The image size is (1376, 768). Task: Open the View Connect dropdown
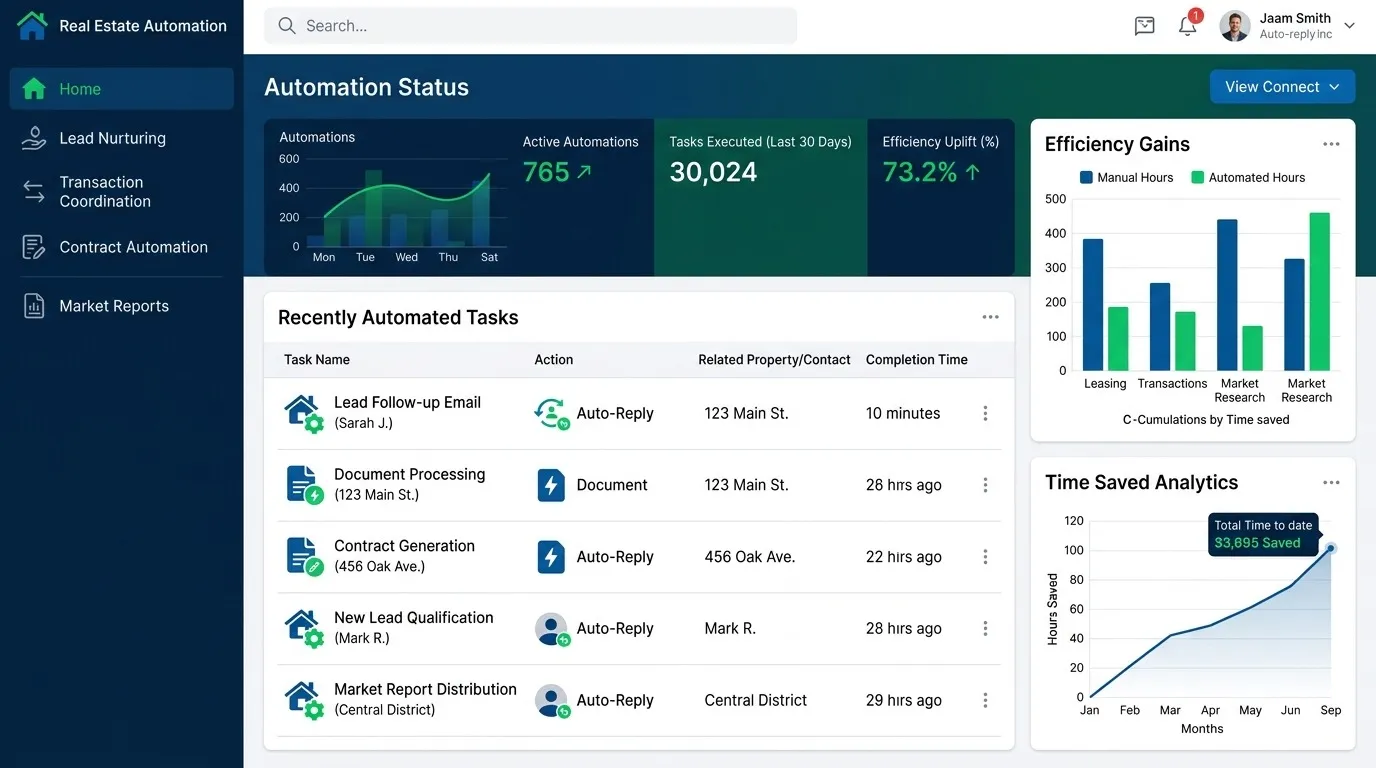click(x=1282, y=87)
